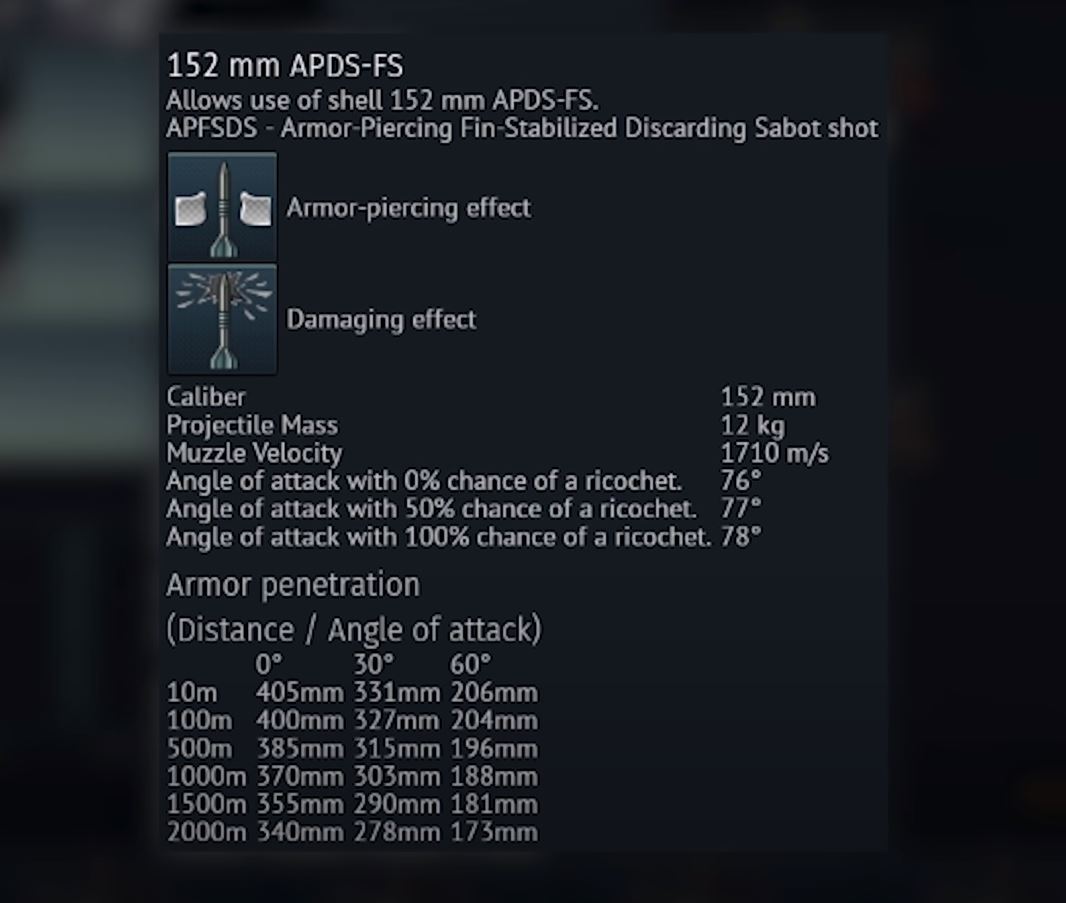Click the Damaging effect fragmentation icon
The height and width of the screenshot is (903, 1066).
click(222, 319)
